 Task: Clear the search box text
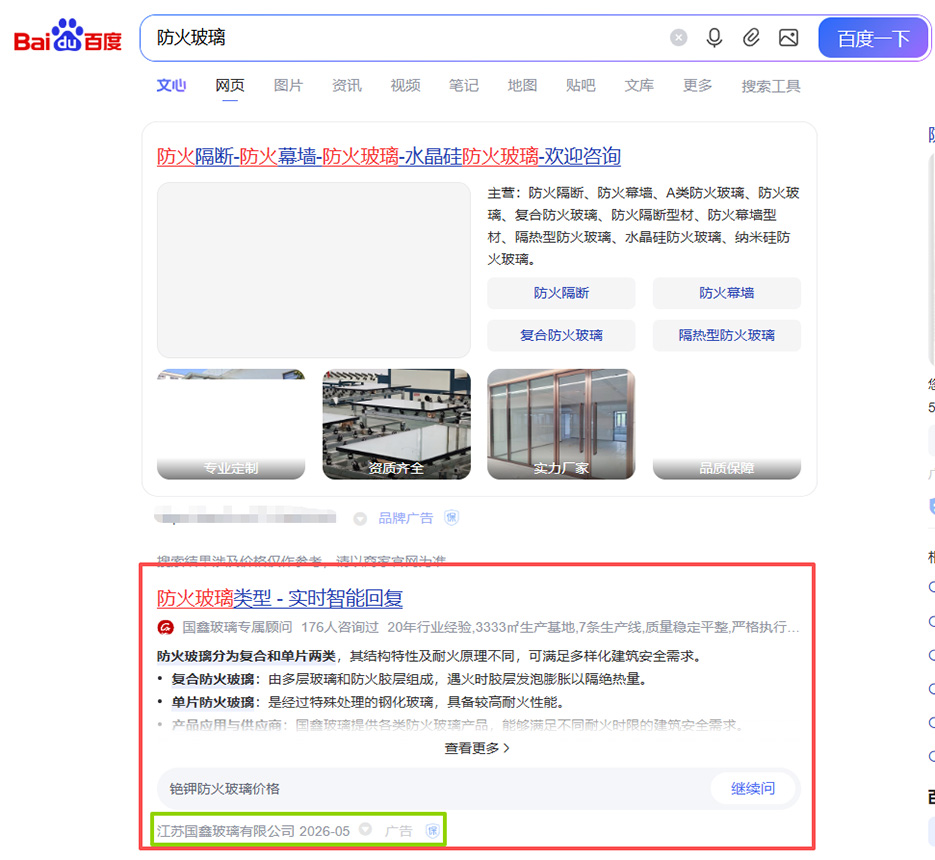679,38
